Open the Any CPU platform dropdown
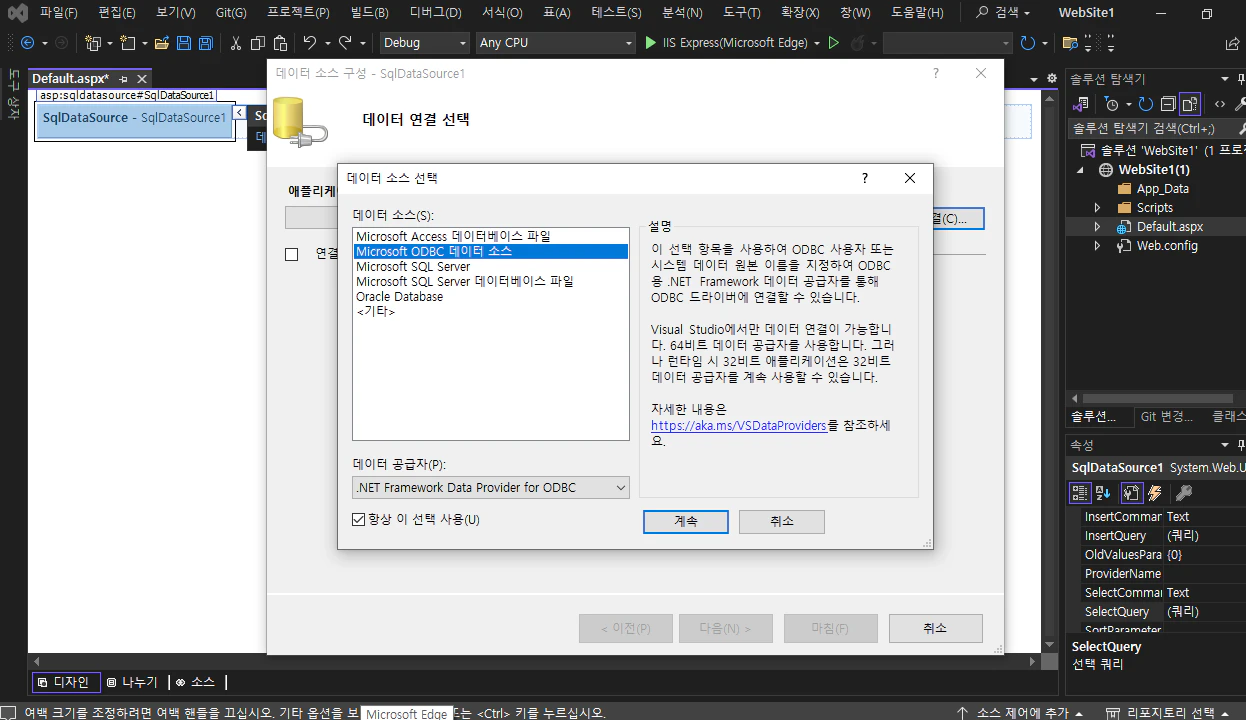The width and height of the screenshot is (1246, 720). pos(555,43)
